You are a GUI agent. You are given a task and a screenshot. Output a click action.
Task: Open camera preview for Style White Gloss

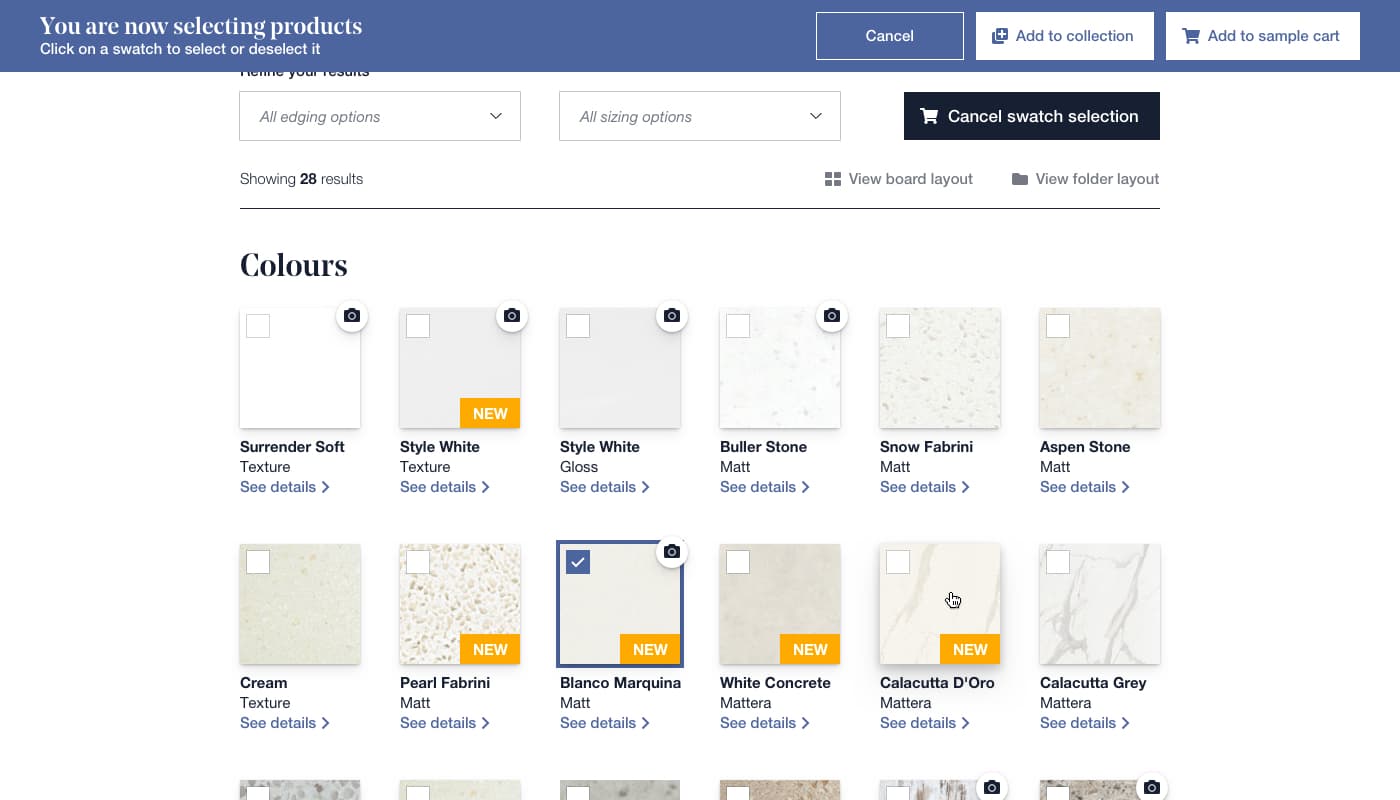(672, 316)
